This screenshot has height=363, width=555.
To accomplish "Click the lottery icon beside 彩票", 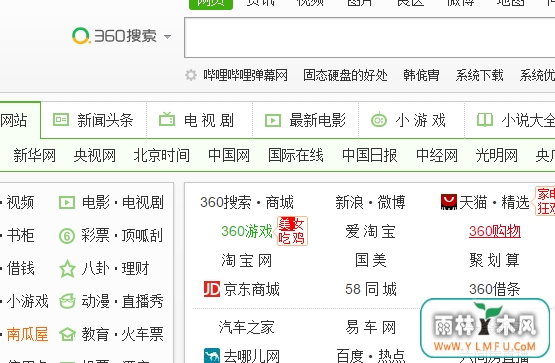I will point(67,236).
